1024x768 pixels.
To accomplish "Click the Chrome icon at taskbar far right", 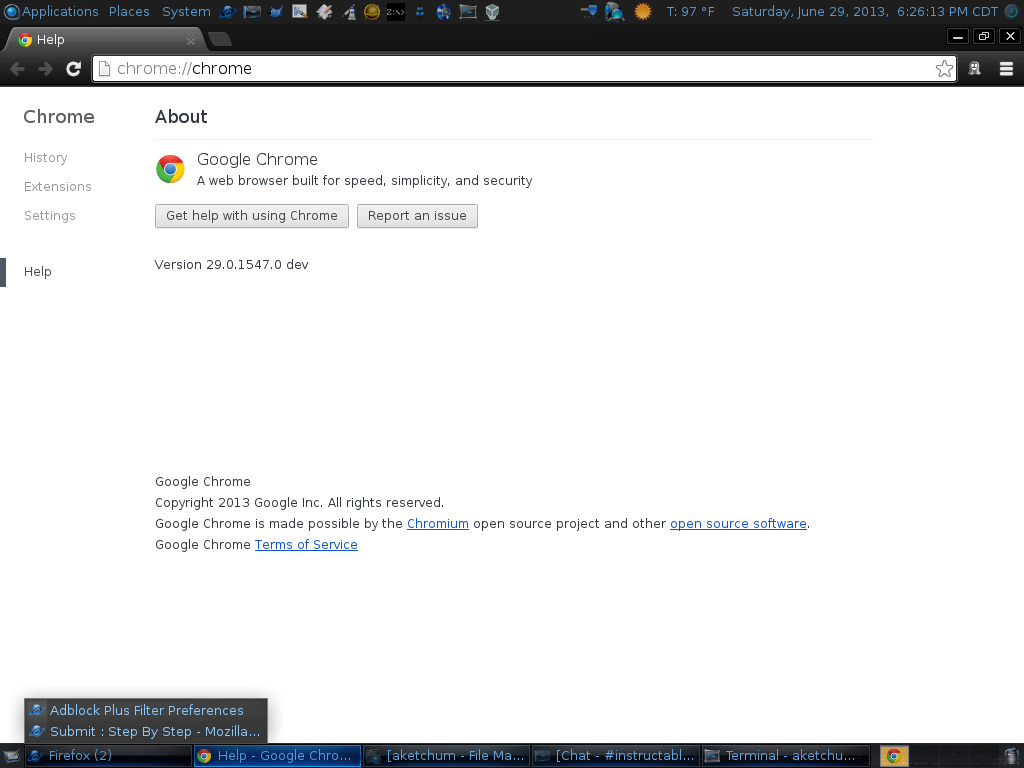I will click(x=893, y=755).
